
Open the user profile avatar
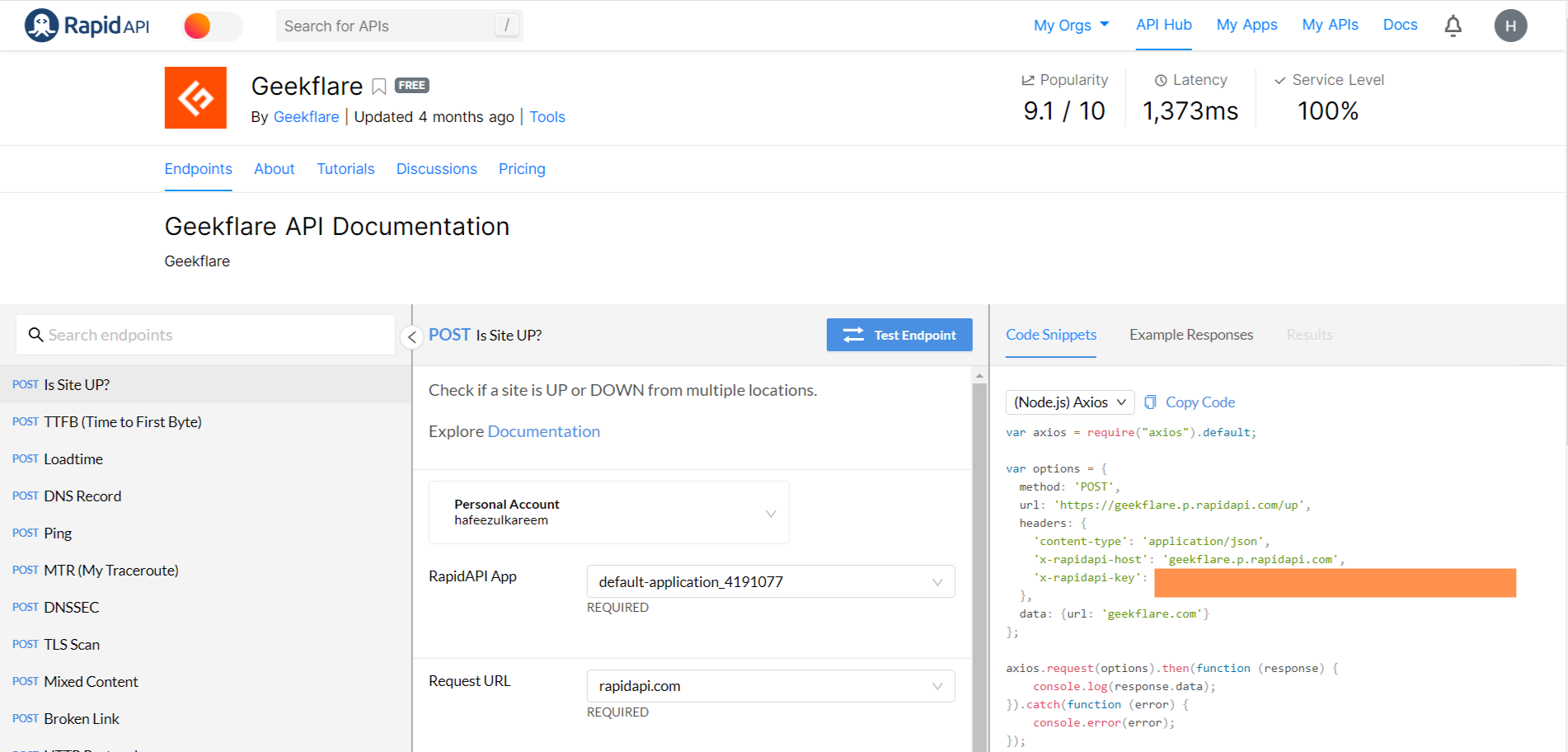(x=1510, y=26)
